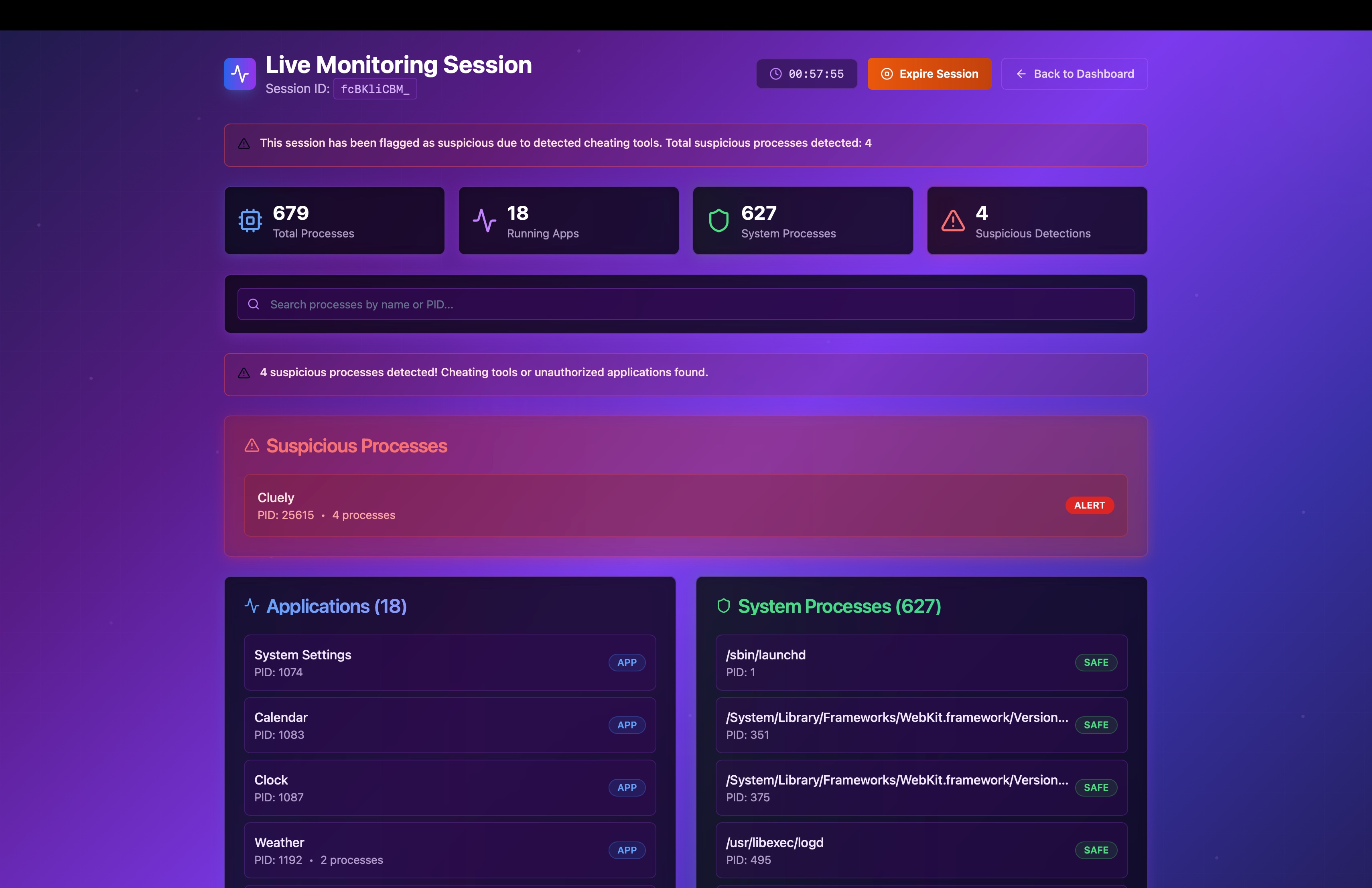
Task: Select the Weather application row
Action: tap(450, 851)
